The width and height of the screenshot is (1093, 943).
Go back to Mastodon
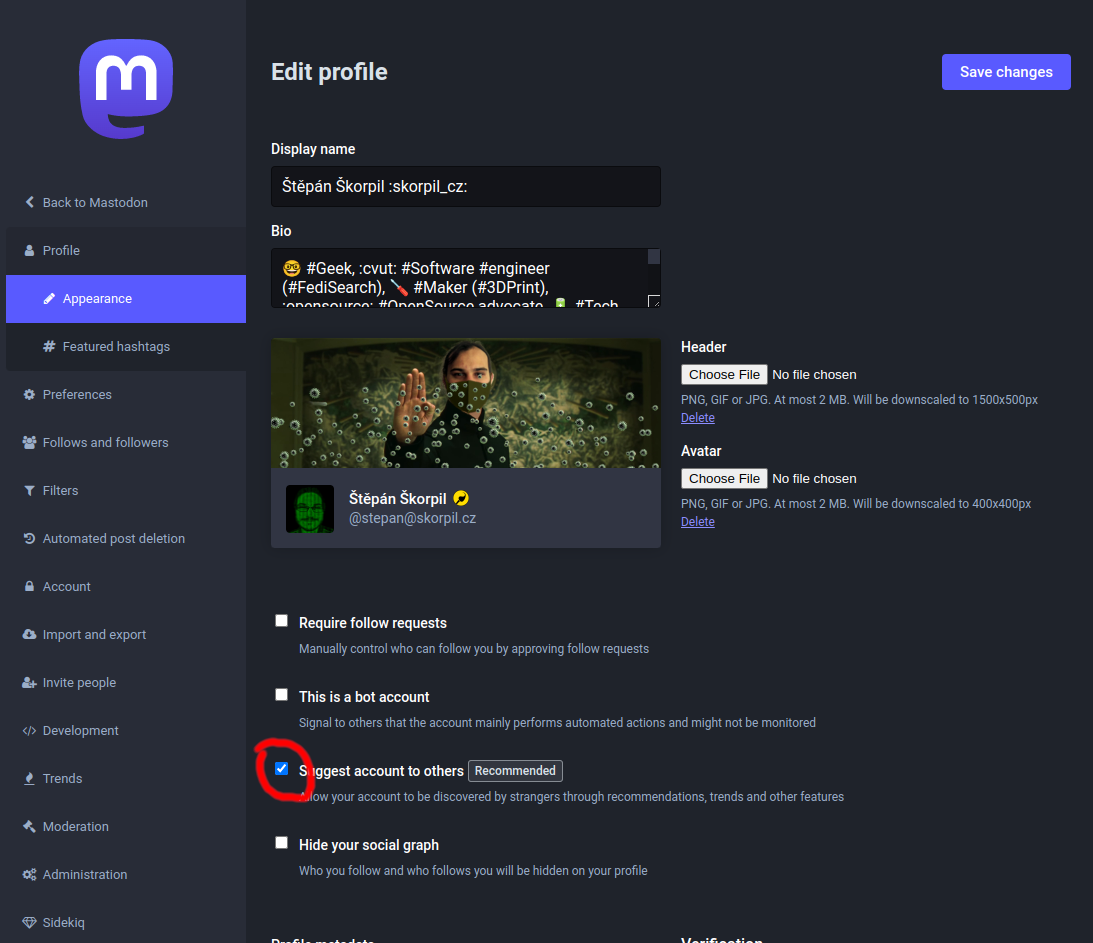pyautogui.click(x=94, y=203)
